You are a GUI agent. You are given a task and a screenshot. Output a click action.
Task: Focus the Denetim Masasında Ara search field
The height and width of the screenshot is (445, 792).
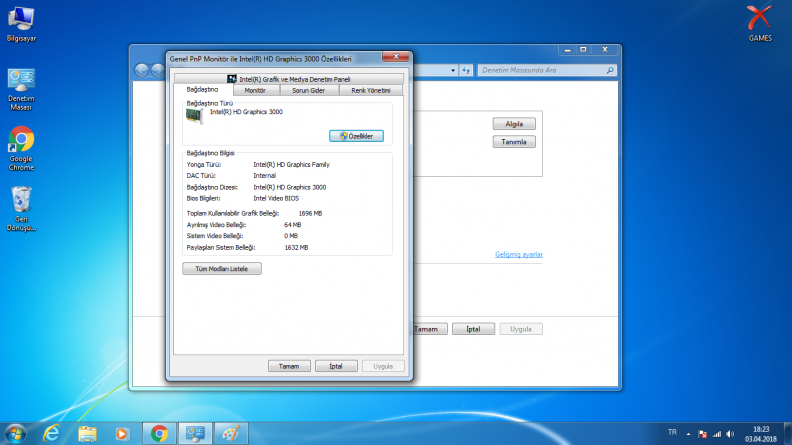click(541, 70)
